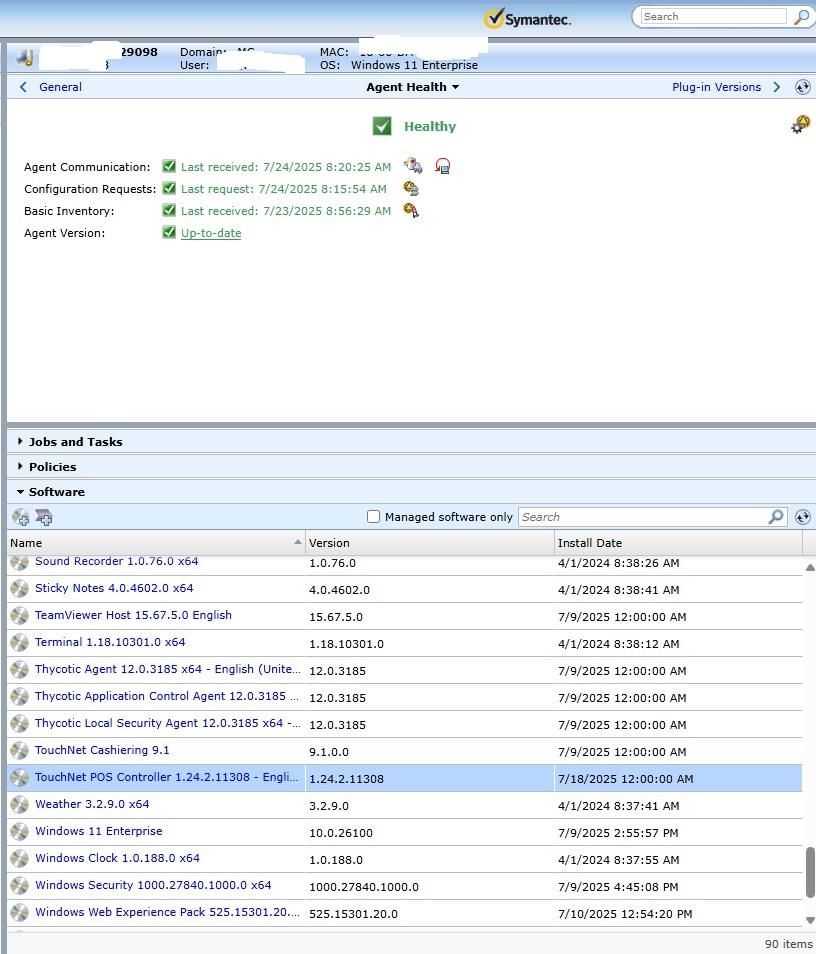Click the disc icon beside Terminal 1.18.10301.0

click(x=19, y=642)
